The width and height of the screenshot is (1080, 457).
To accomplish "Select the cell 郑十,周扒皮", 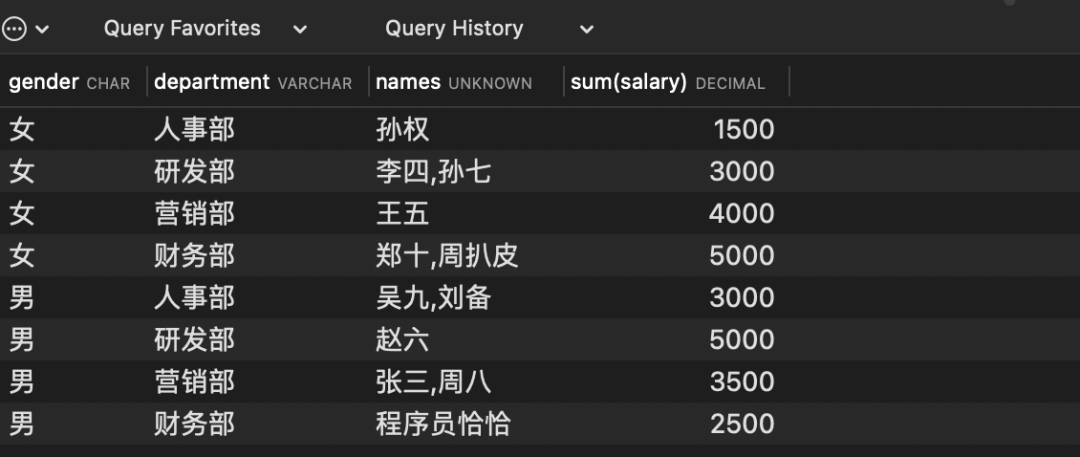I will pos(447,256).
